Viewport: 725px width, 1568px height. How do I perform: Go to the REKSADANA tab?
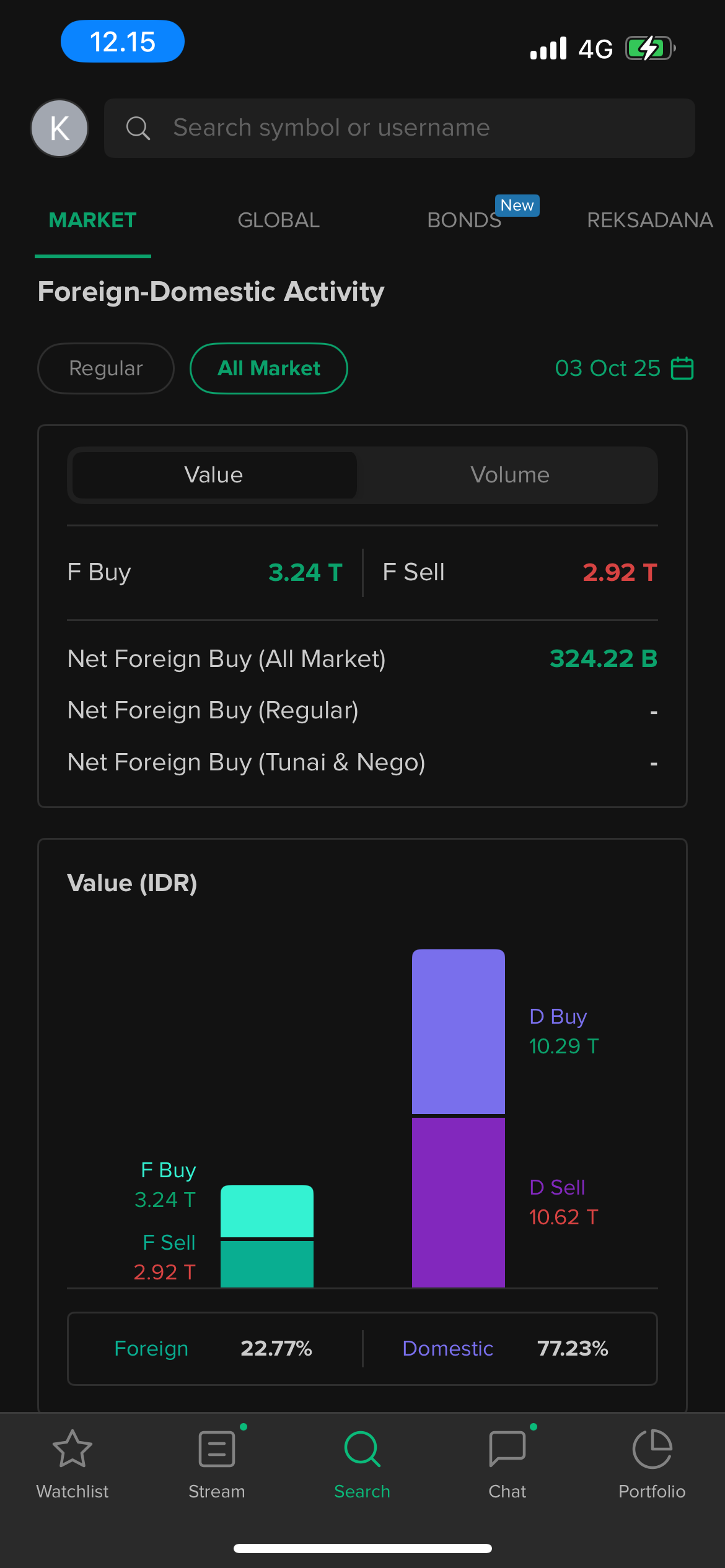(649, 220)
